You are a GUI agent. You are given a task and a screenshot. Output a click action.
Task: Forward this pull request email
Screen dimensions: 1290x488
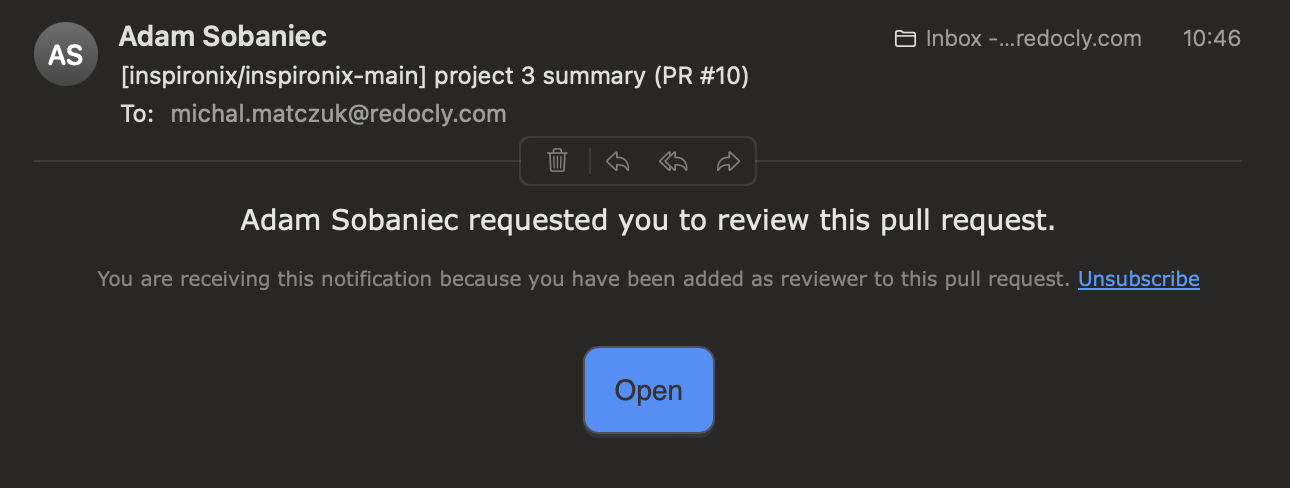(x=728, y=161)
